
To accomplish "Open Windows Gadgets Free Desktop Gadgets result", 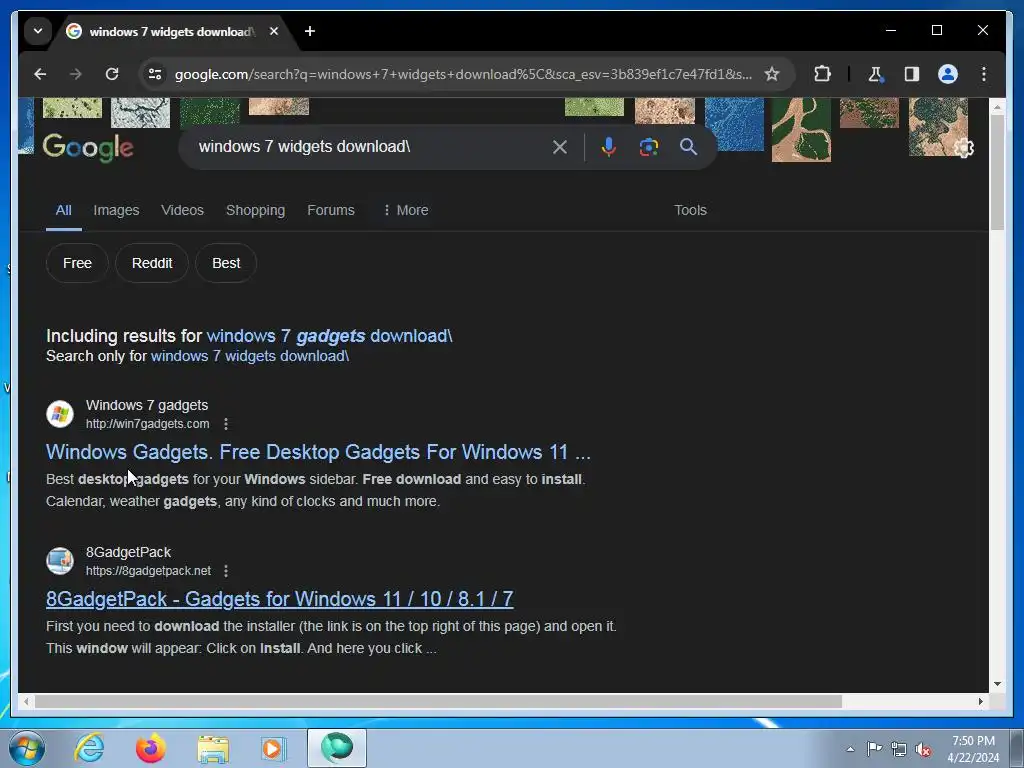I will tap(318, 452).
